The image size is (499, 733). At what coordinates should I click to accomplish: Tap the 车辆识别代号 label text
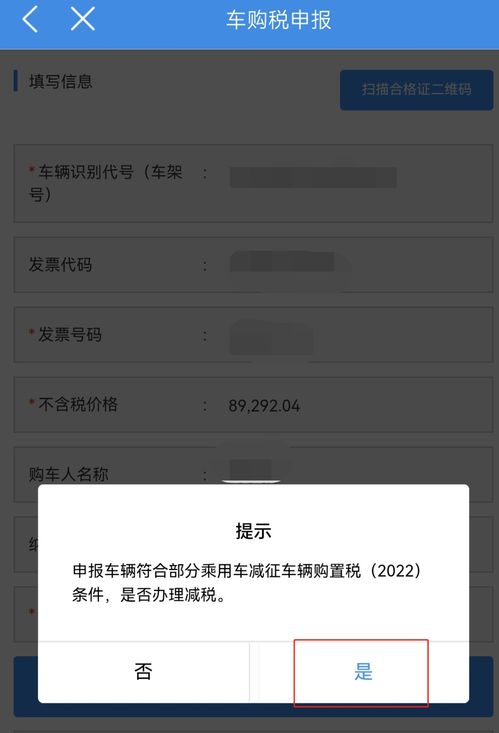(106, 183)
